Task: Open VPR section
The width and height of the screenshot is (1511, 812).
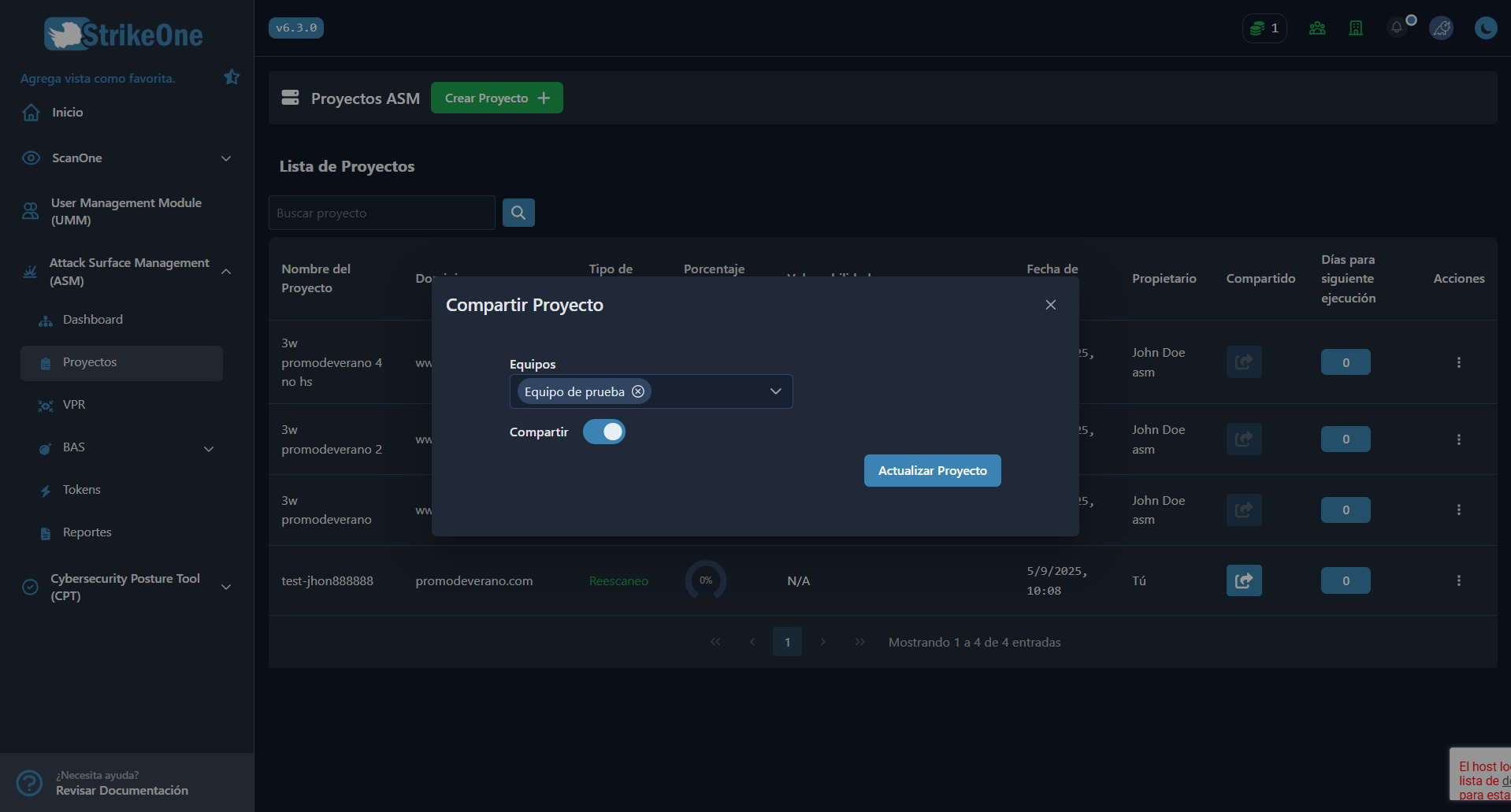Action: coord(73,405)
